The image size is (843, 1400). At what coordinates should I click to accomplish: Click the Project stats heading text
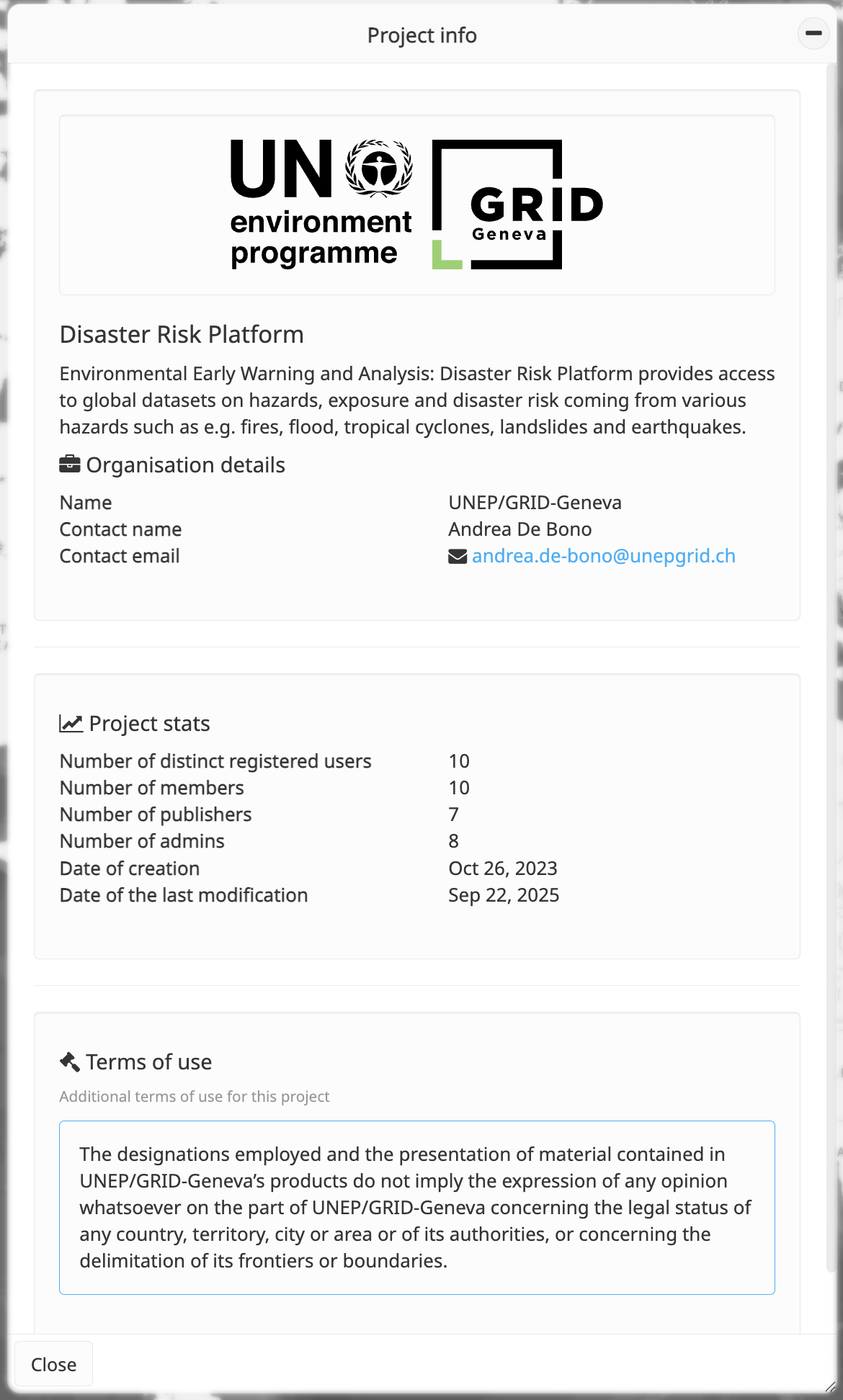(x=149, y=724)
